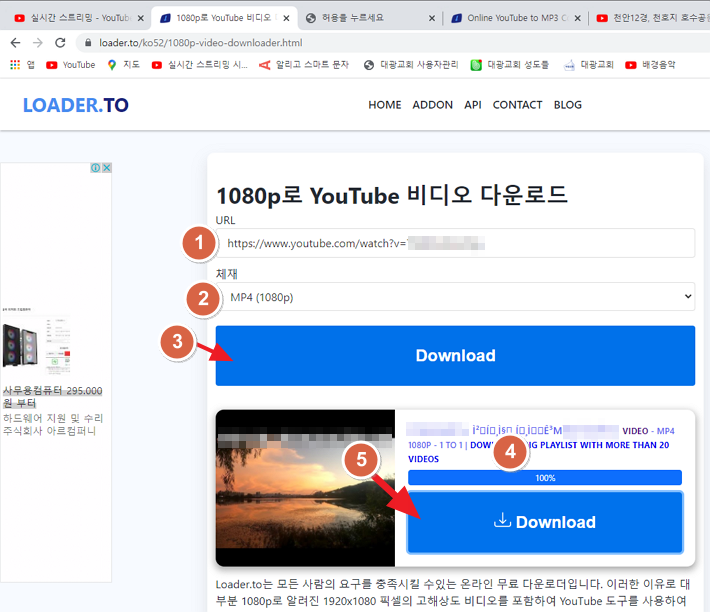Expand the MP4 (1080p) format dropdown

pyautogui.click(x=455, y=296)
